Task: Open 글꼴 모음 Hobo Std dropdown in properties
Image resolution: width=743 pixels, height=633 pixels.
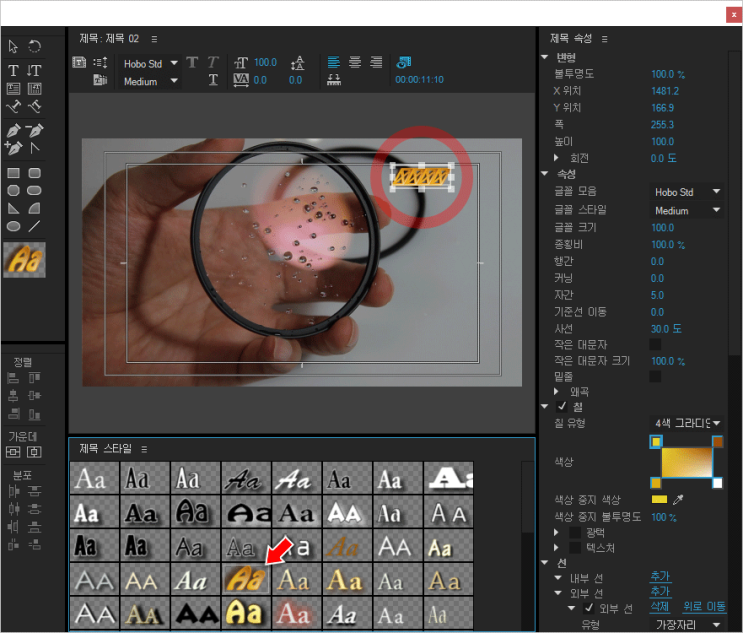Action: [686, 192]
